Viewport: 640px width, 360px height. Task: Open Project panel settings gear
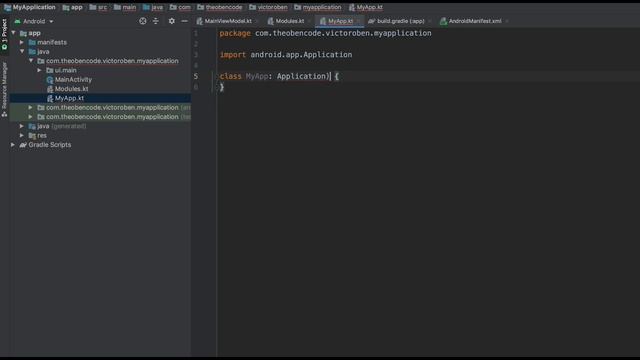point(171,21)
